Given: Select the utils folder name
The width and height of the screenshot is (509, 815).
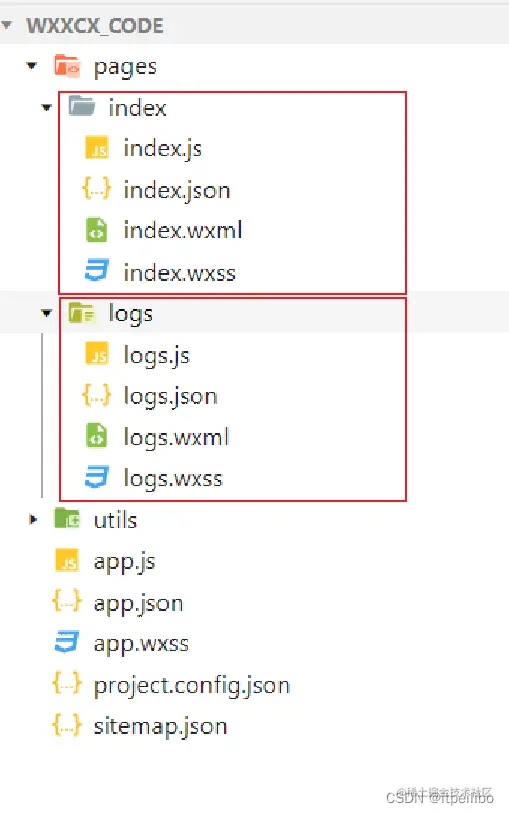Looking at the screenshot, I should [x=115, y=520].
